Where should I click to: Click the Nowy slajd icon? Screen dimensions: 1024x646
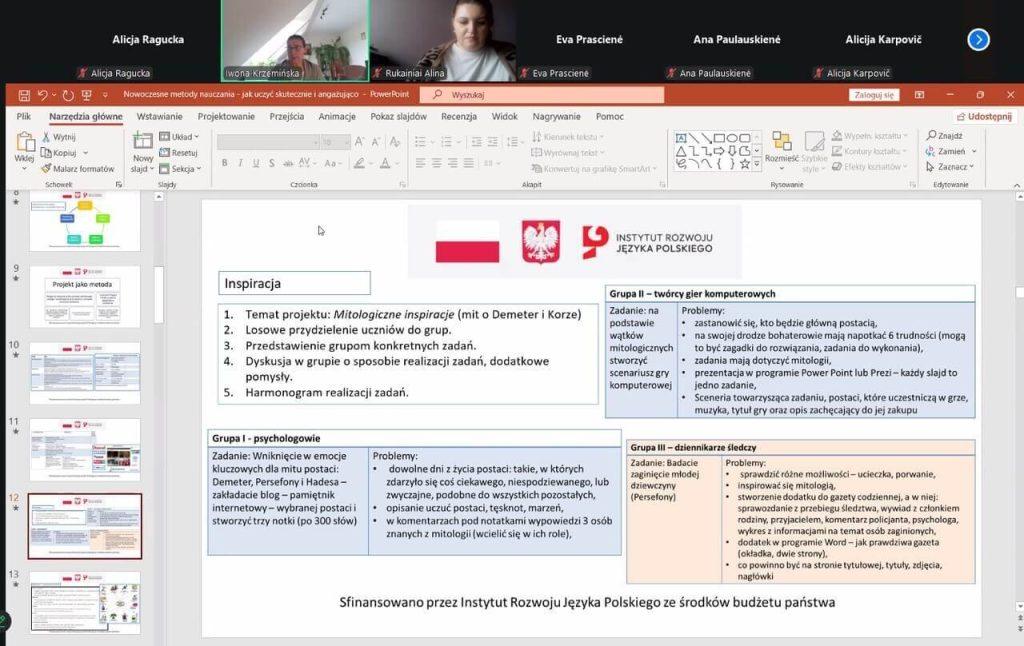pos(143,143)
